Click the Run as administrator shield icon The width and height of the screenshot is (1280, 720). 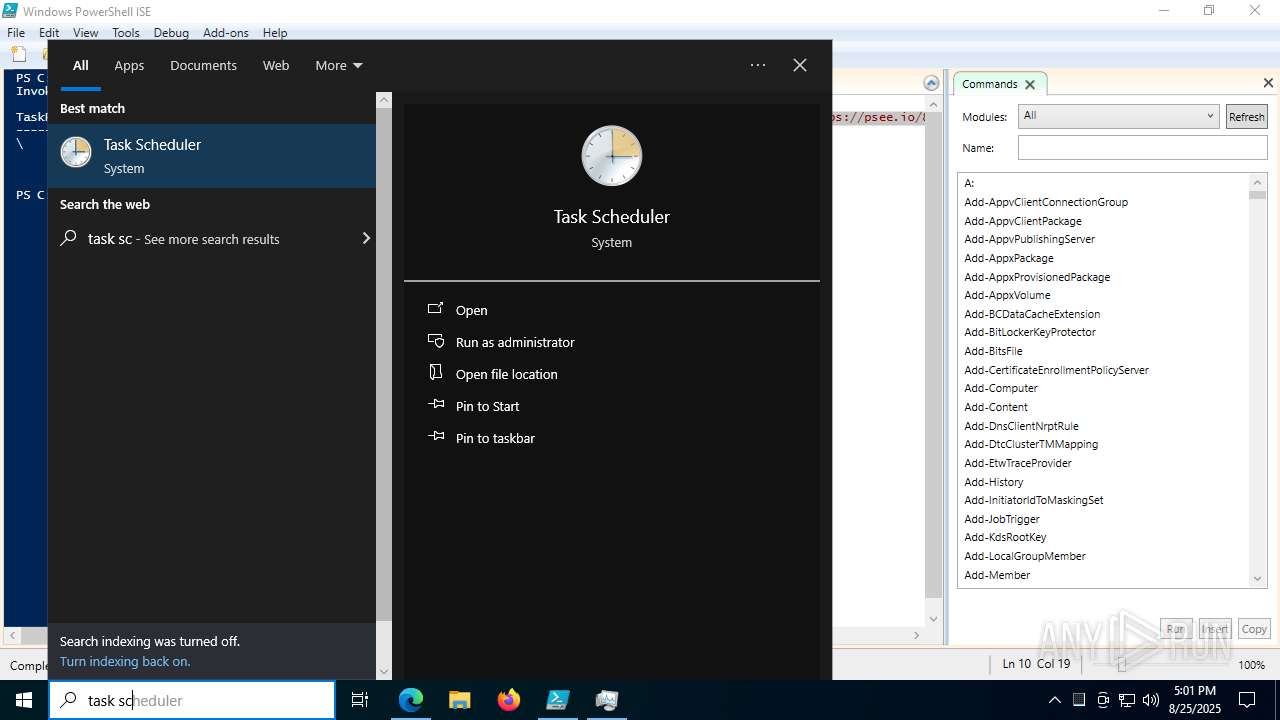tap(436, 341)
